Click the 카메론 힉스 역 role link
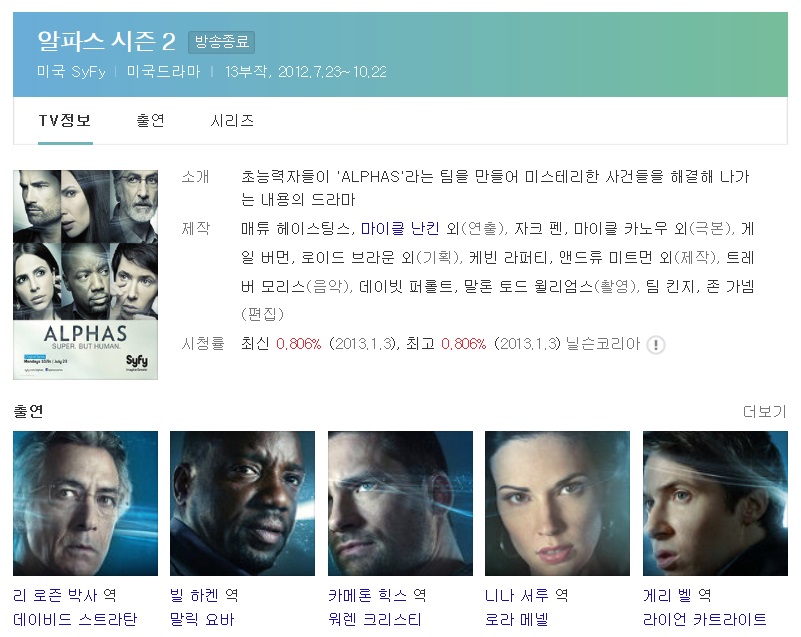 pyautogui.click(x=377, y=595)
